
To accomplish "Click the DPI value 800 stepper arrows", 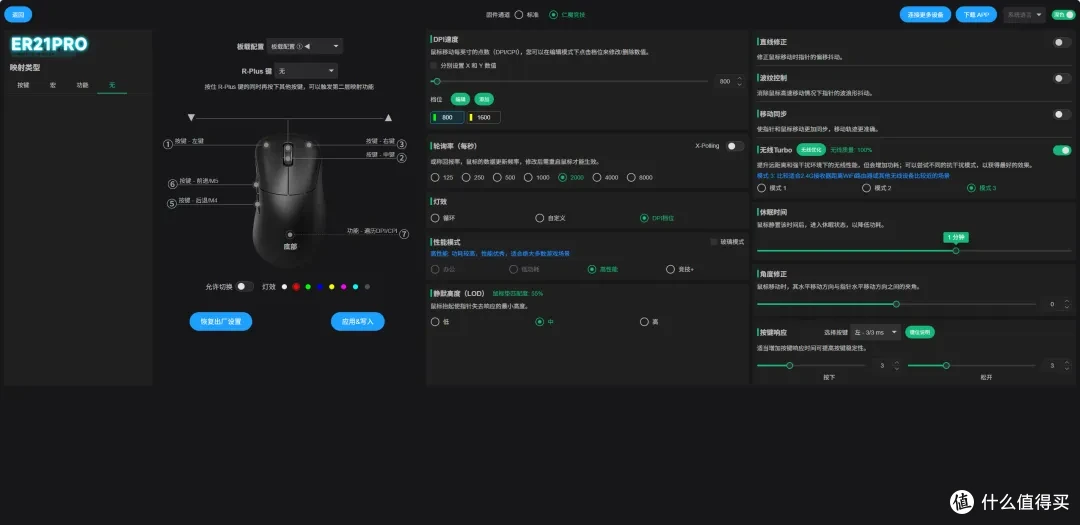I will click(740, 81).
